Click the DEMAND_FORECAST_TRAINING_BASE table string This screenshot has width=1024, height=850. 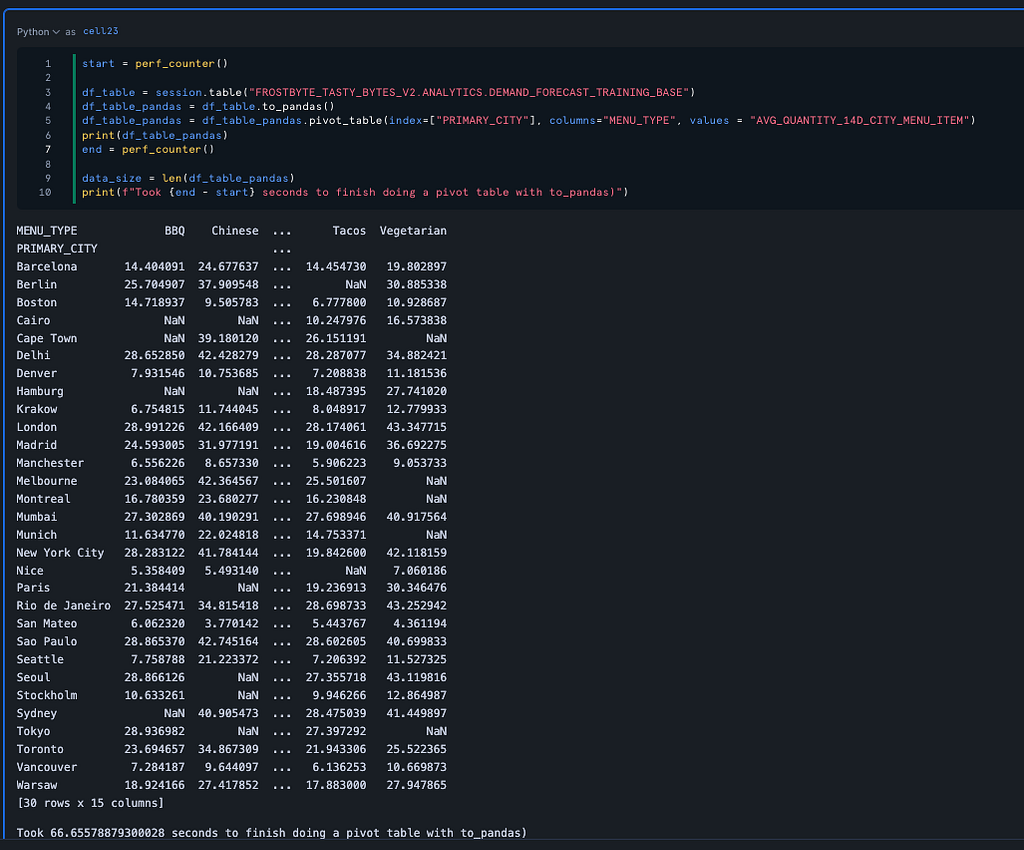pyautogui.click(x=469, y=92)
